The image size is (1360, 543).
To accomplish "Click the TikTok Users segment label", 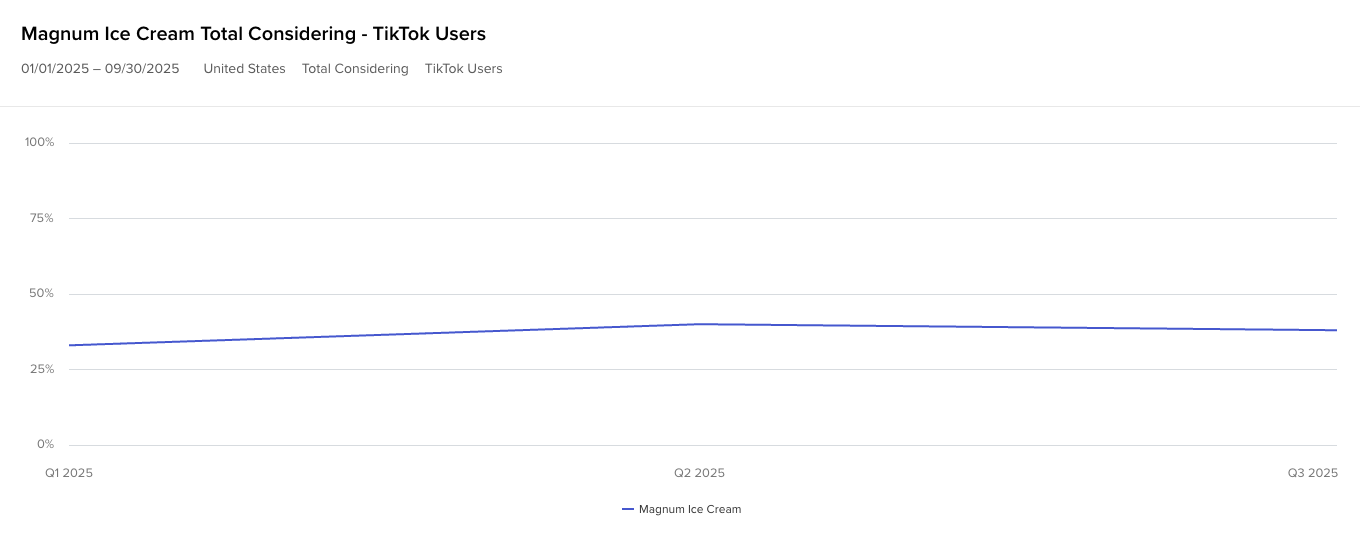I will [463, 69].
